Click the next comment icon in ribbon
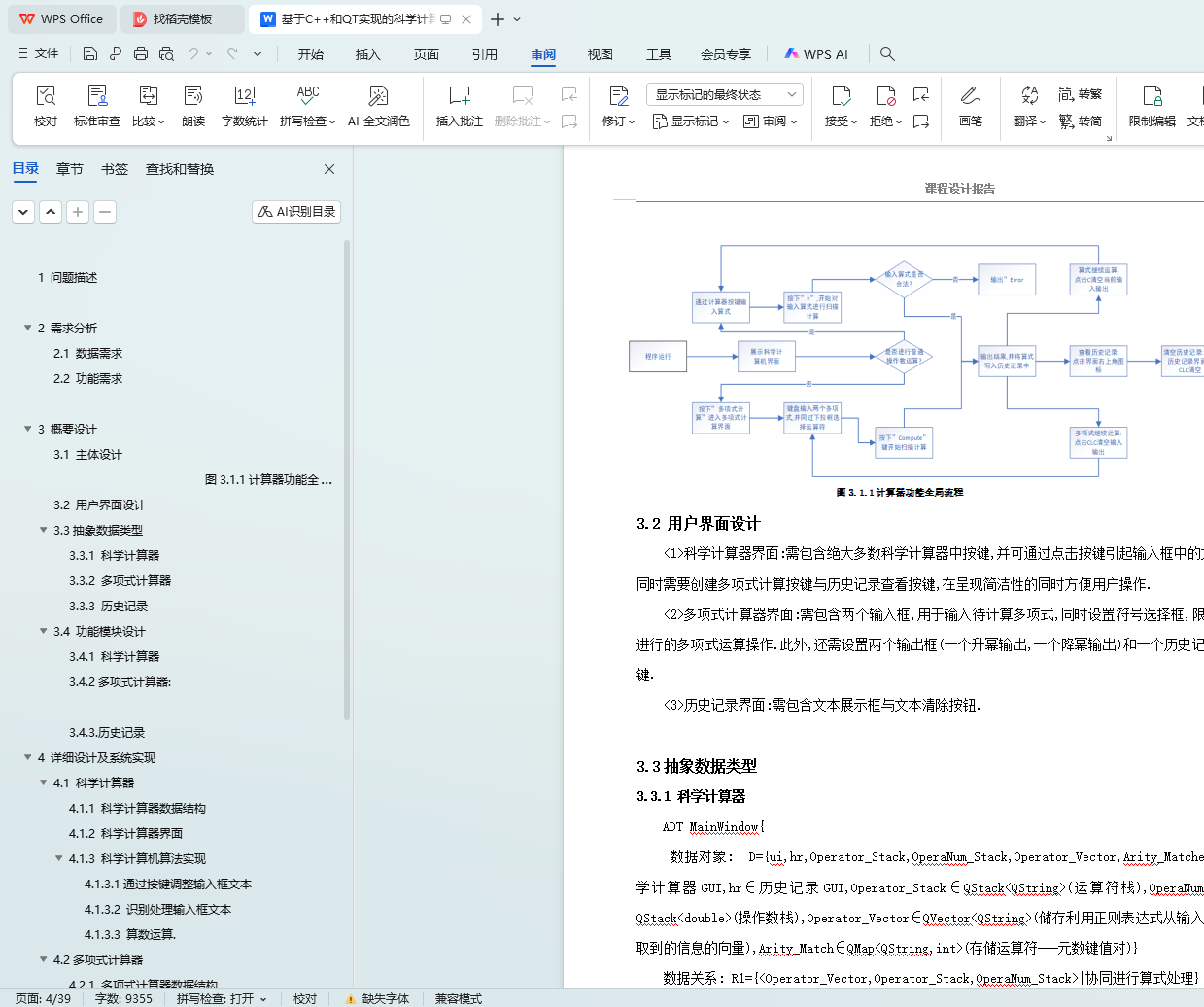The width and height of the screenshot is (1204, 1007). (569, 122)
